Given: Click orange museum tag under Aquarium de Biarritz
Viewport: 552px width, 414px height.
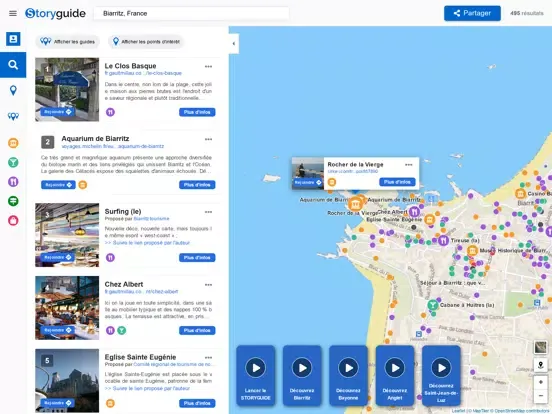Looking at the screenshot, I should point(83,185).
